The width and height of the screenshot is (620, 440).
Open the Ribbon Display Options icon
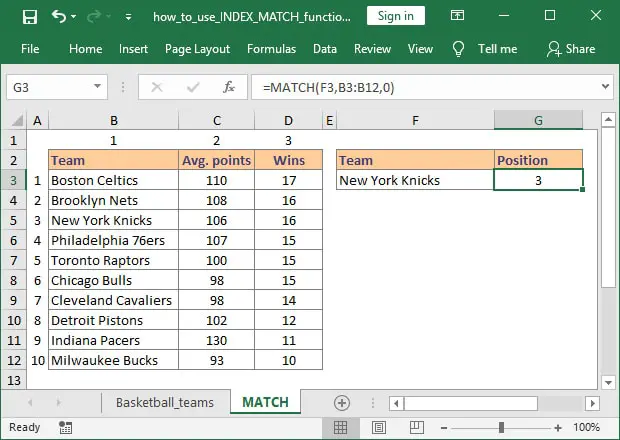click(457, 16)
